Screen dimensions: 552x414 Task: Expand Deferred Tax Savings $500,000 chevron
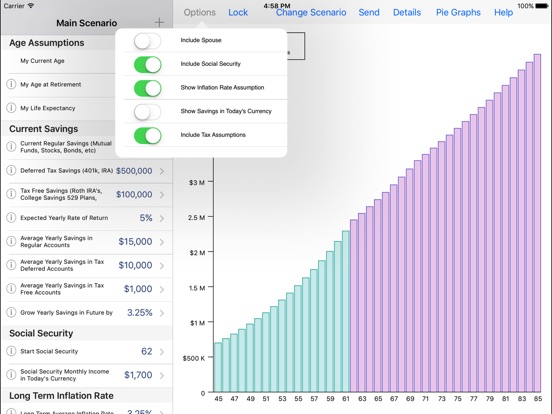pyautogui.click(x=162, y=171)
